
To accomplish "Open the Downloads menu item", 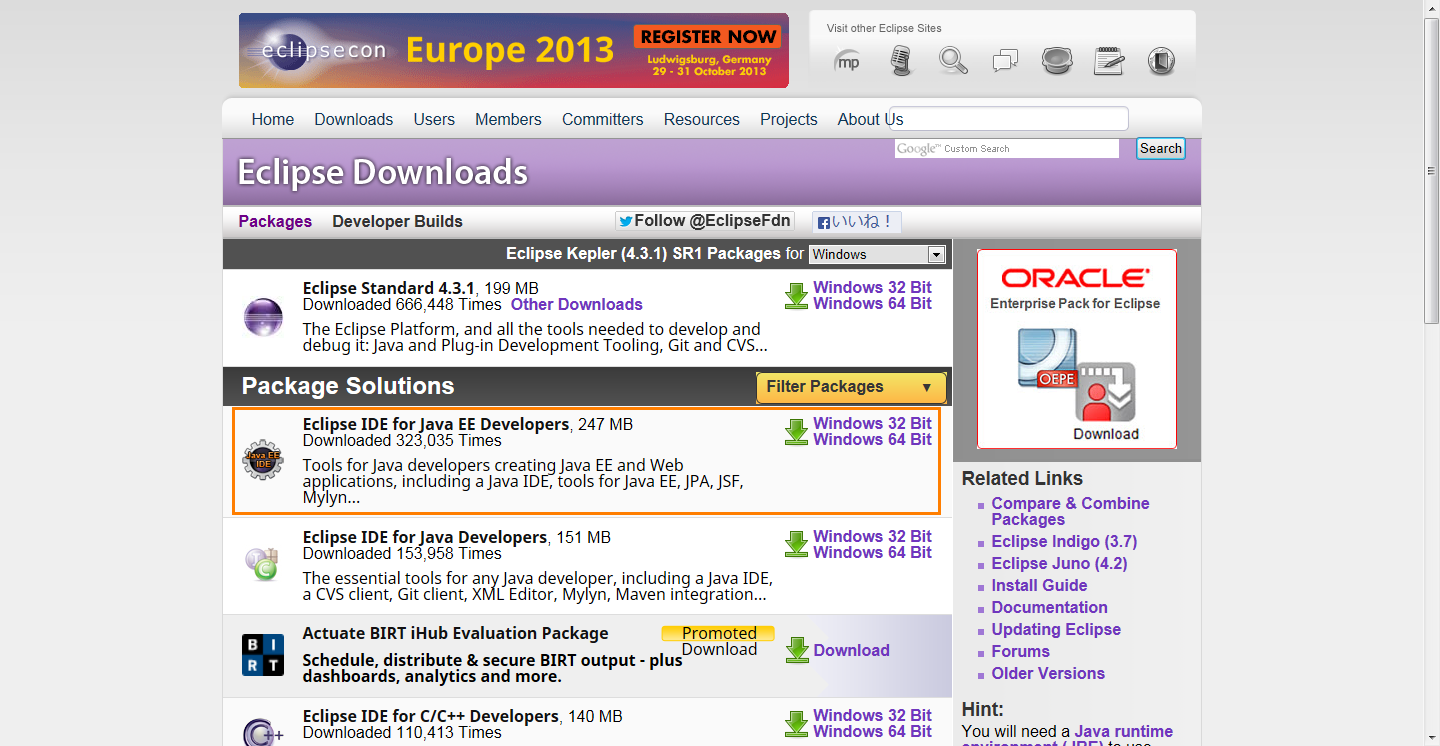I will tap(354, 119).
